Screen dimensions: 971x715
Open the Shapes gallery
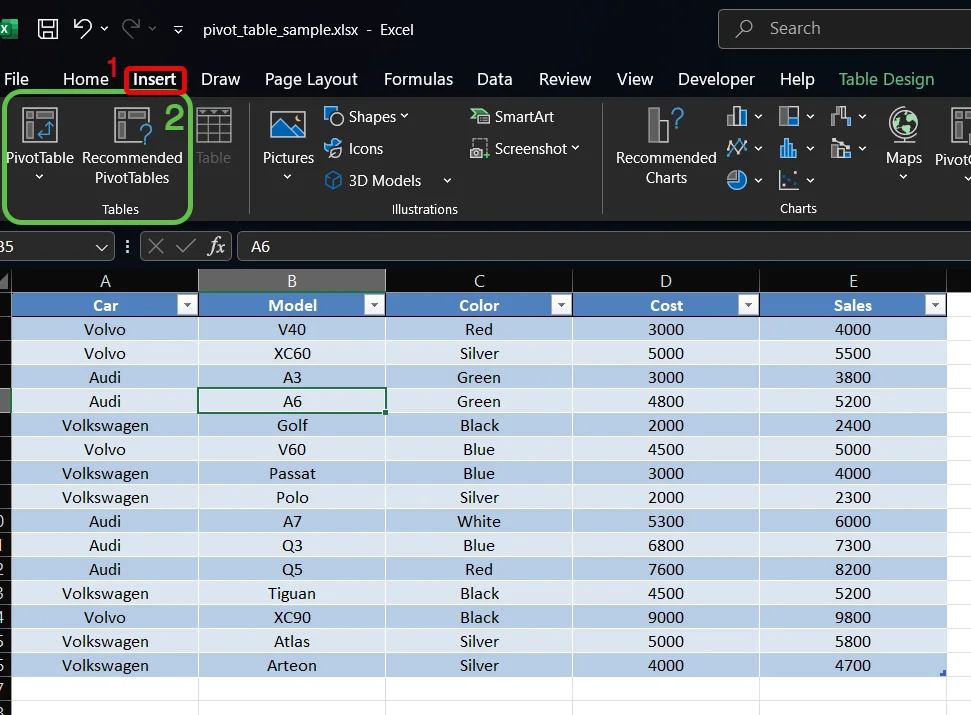click(x=366, y=116)
